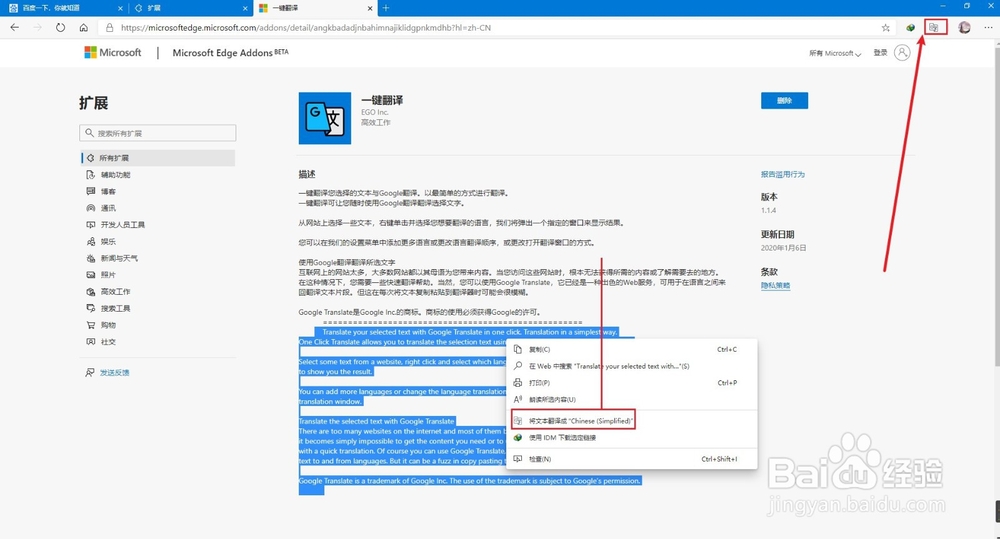Click the EGO Inc. publisher text

[x=375, y=112]
